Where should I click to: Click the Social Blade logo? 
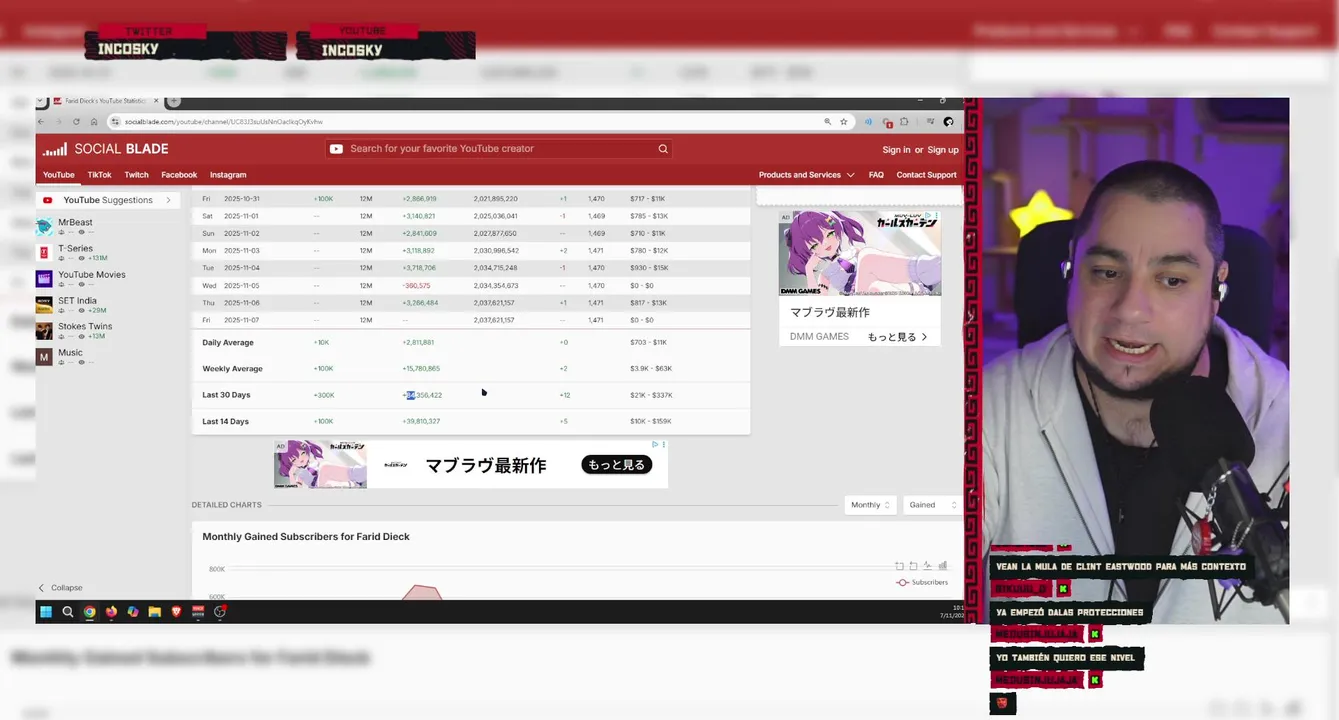[105, 149]
